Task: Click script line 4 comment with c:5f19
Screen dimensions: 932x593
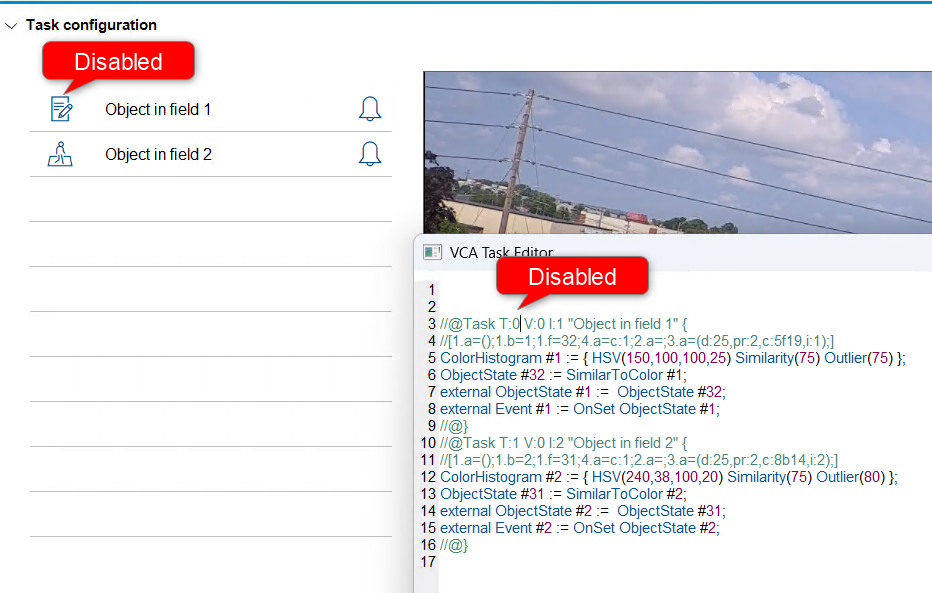Action: 637,341
